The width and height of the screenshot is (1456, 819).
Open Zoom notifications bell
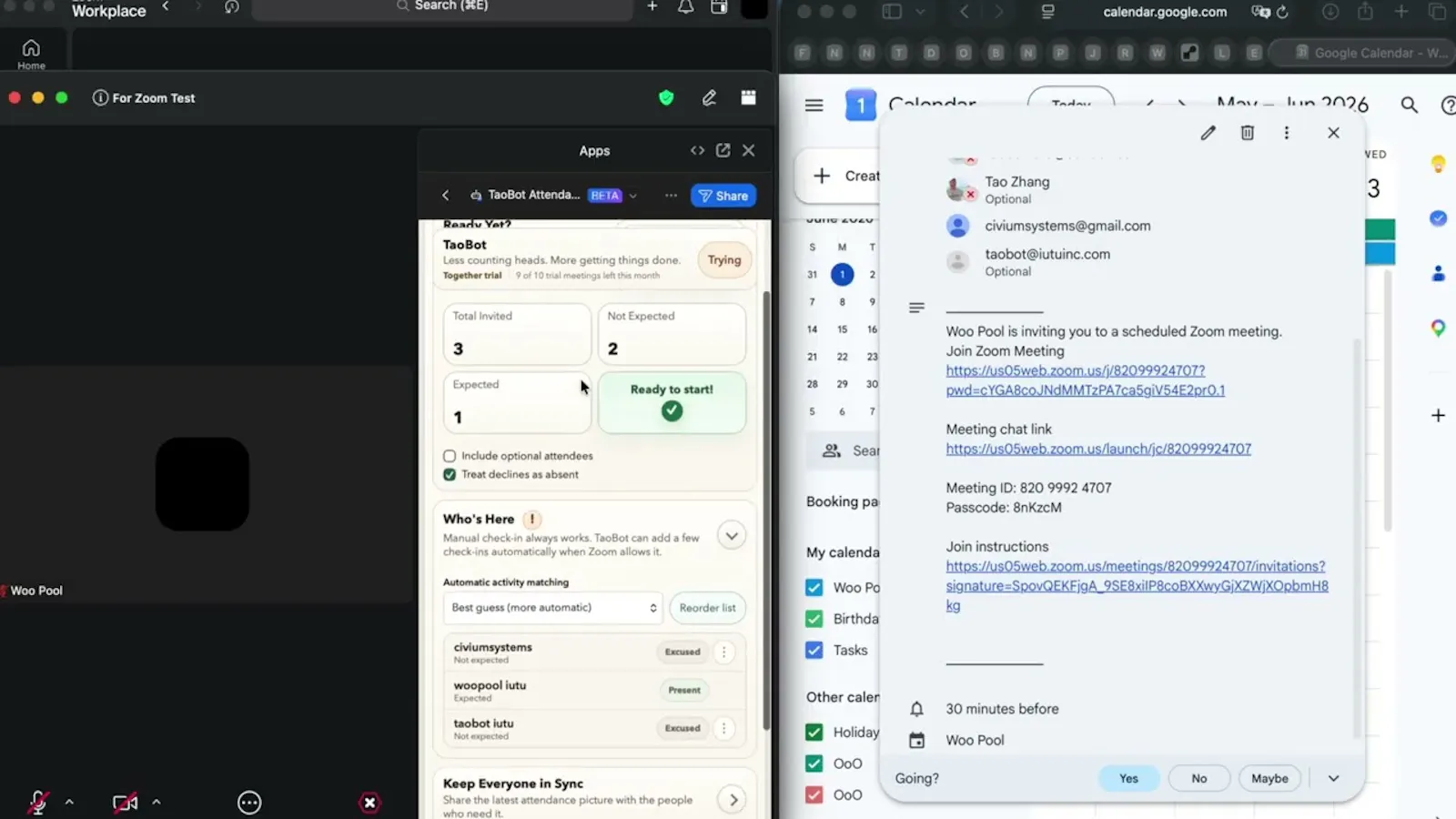point(685,7)
